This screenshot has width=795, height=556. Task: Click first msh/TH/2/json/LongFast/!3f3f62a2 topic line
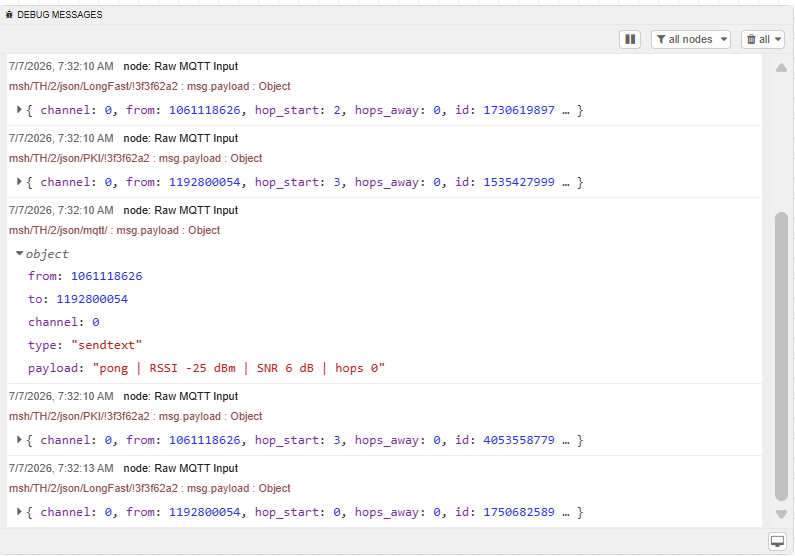150,86
